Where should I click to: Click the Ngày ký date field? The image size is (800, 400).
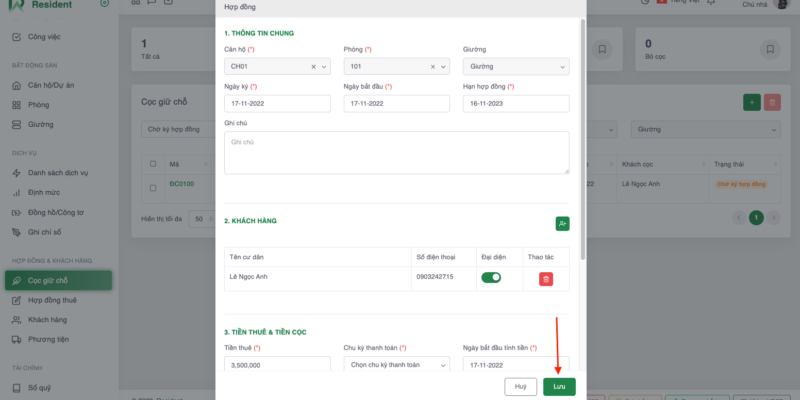277,104
